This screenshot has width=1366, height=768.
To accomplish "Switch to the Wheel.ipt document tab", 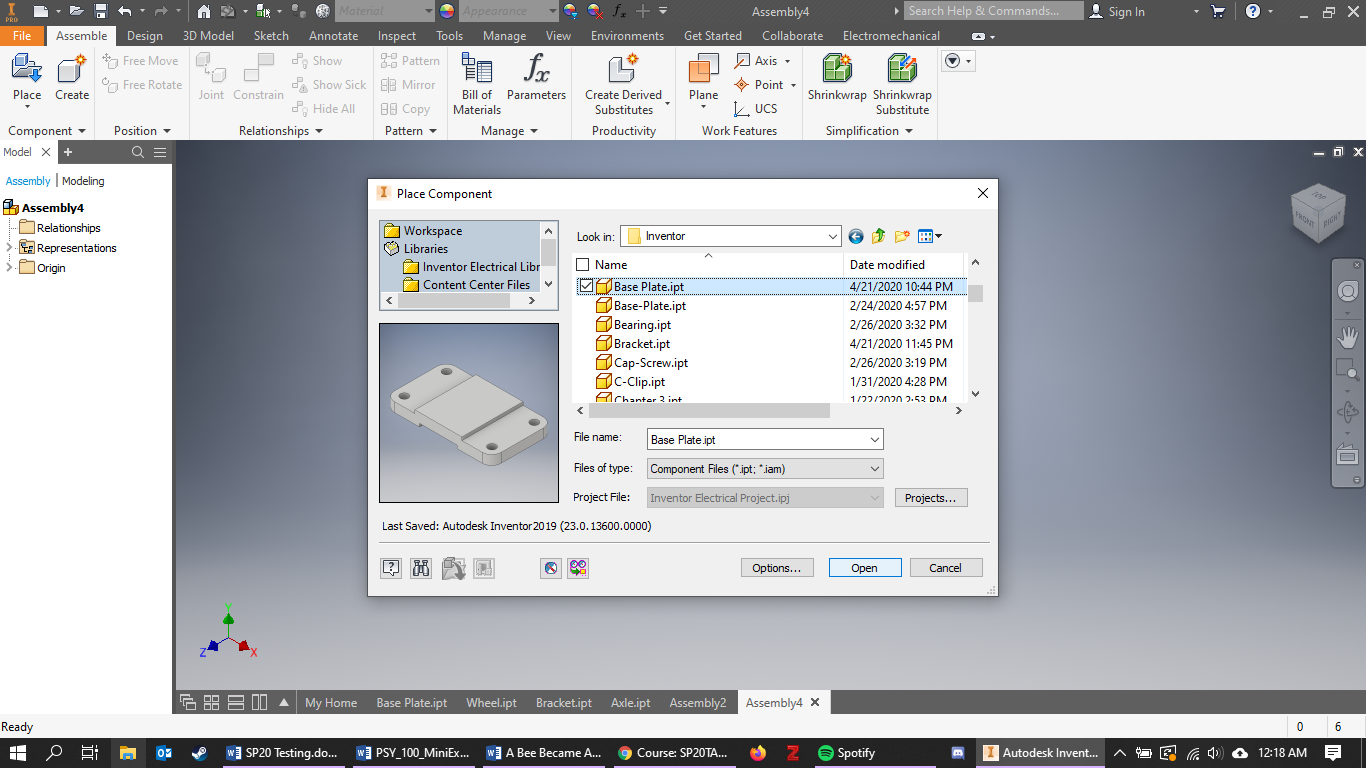I will (x=491, y=703).
